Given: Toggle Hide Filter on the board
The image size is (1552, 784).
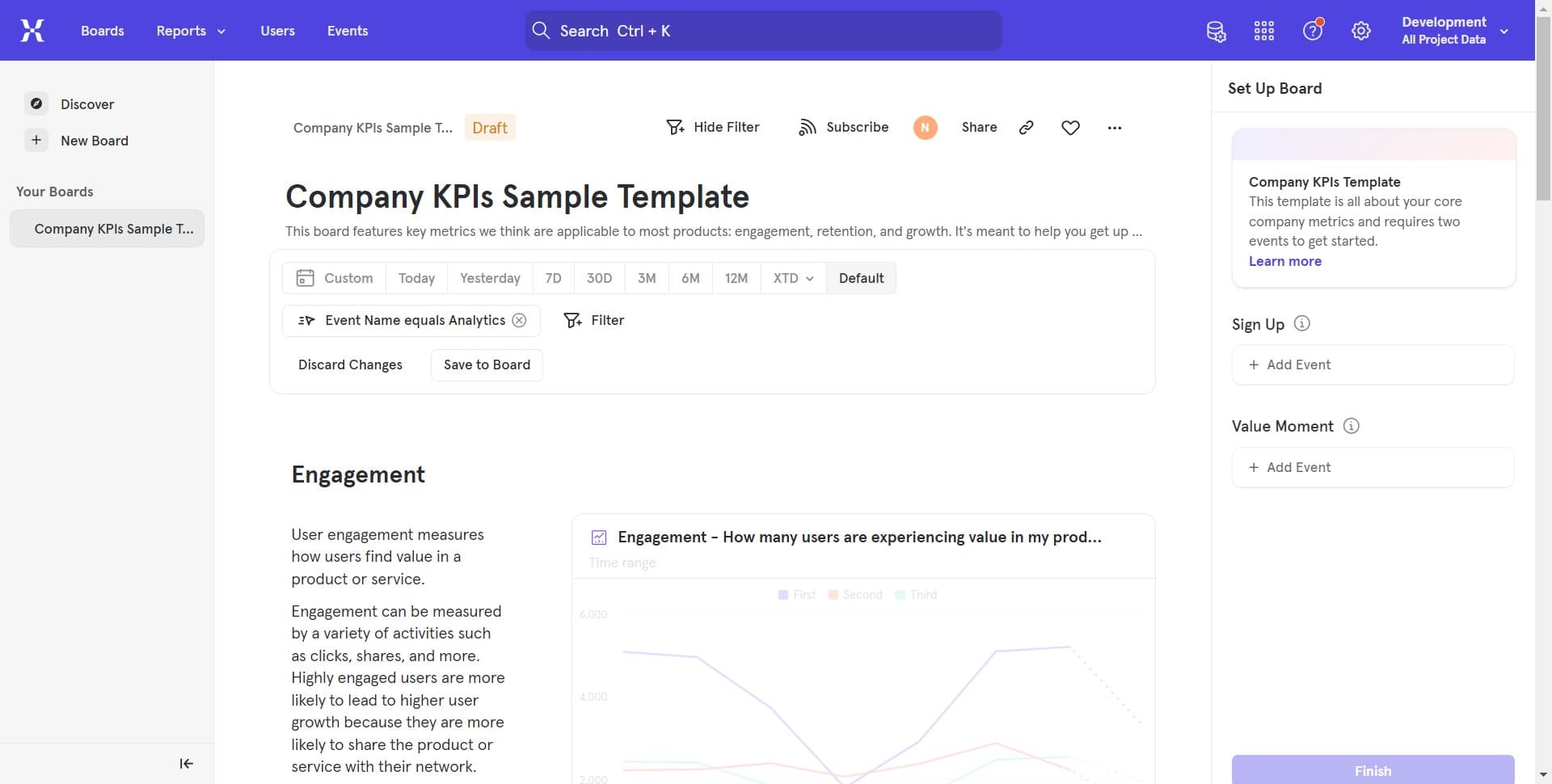Looking at the screenshot, I should pyautogui.click(x=713, y=128).
